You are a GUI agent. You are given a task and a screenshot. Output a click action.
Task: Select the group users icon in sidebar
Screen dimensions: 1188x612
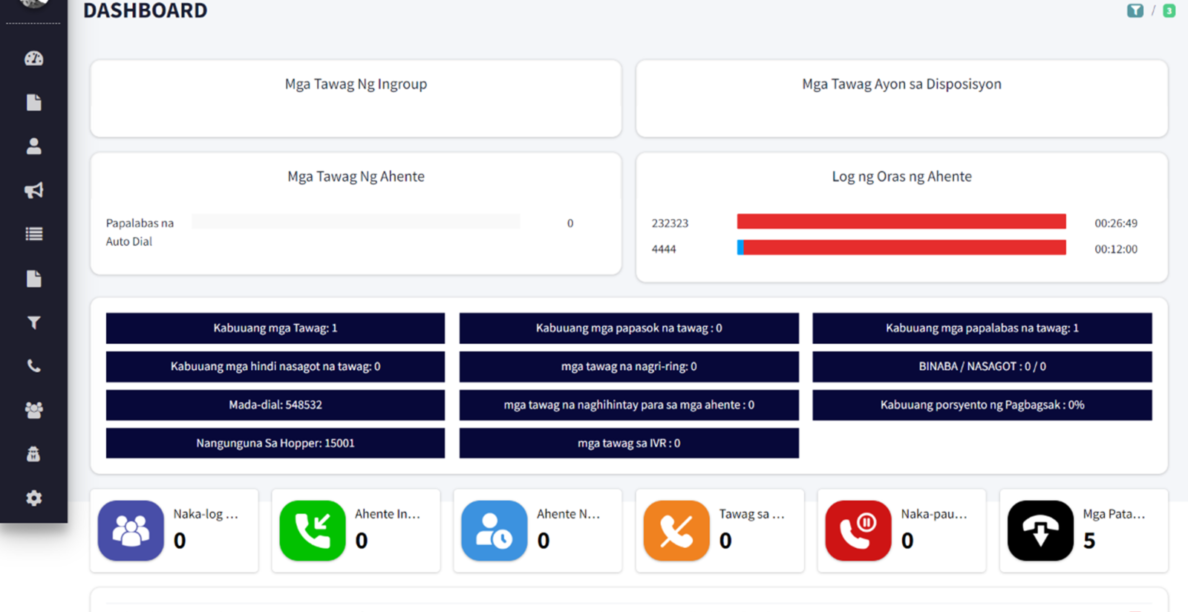(x=34, y=410)
